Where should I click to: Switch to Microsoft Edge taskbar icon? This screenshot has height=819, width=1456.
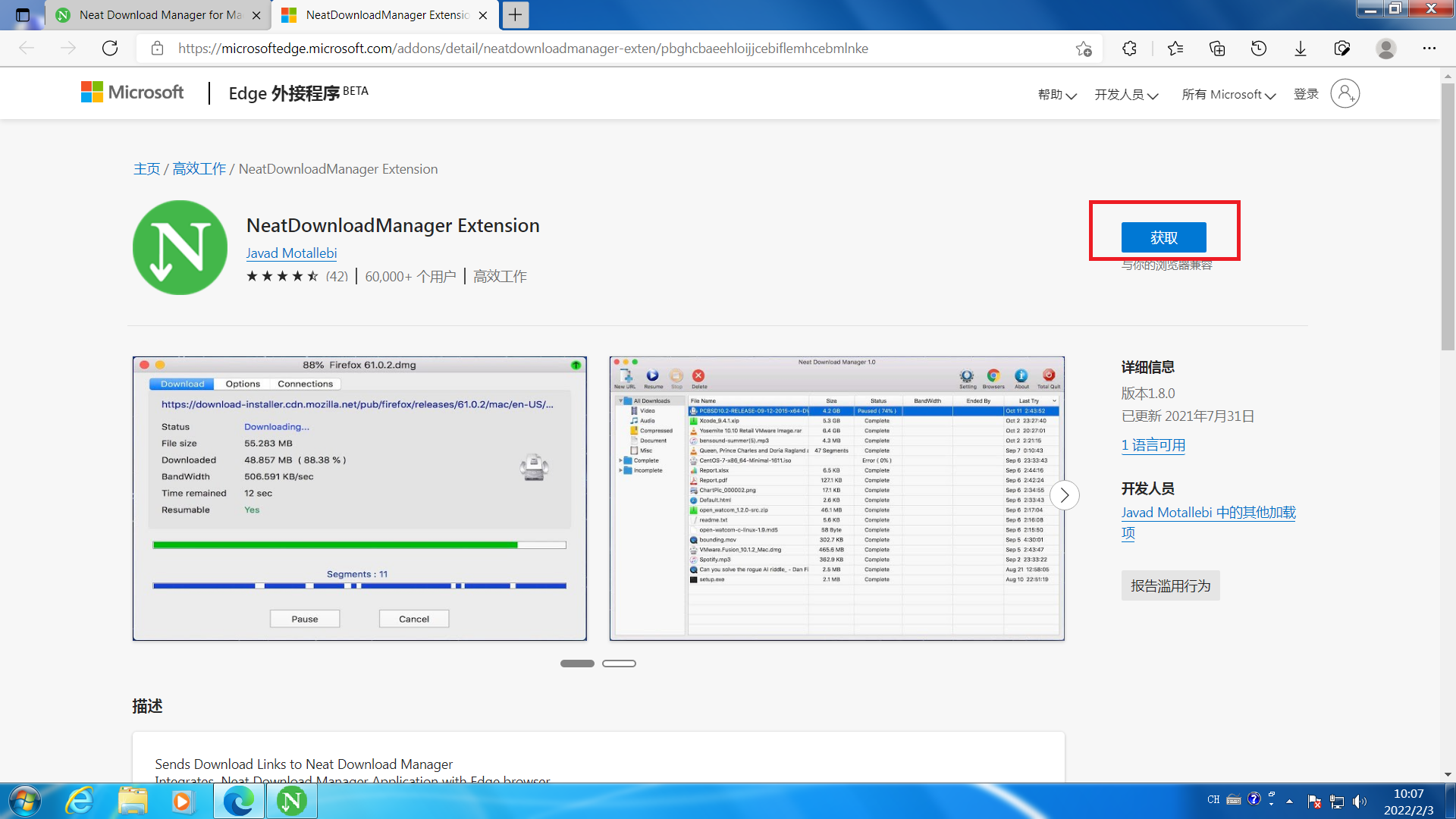tap(239, 802)
